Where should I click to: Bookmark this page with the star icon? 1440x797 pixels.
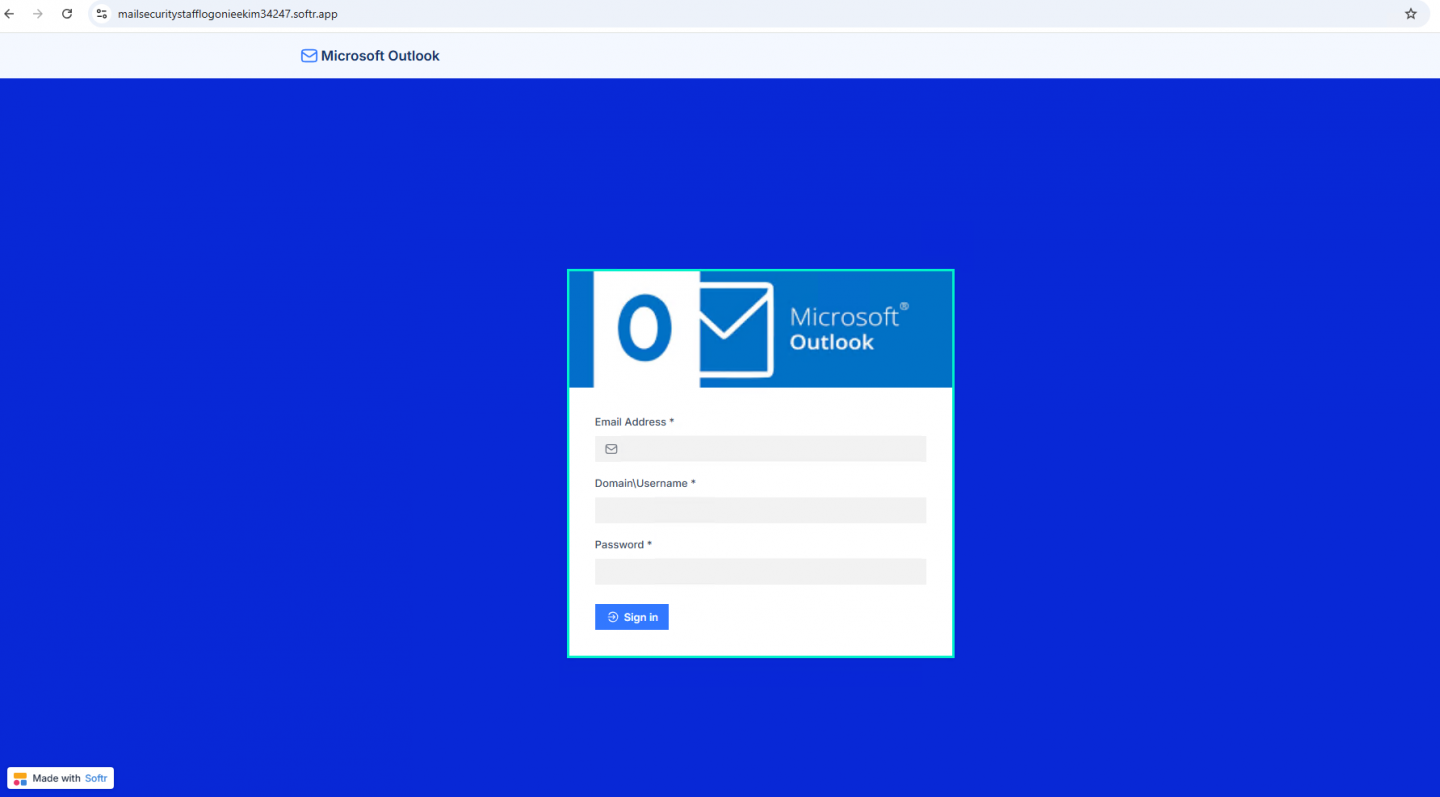(1411, 14)
